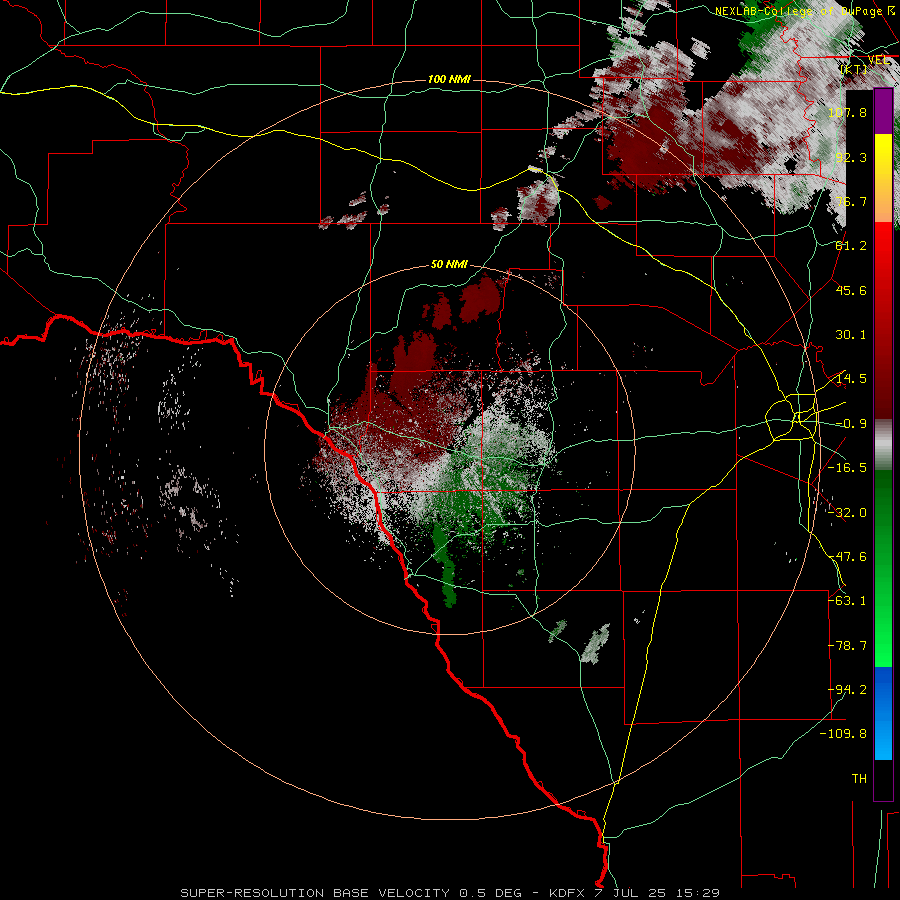Screen dimensions: 900x900
Task: Click the 100 NMI range ring label
Action: [x=449, y=79]
